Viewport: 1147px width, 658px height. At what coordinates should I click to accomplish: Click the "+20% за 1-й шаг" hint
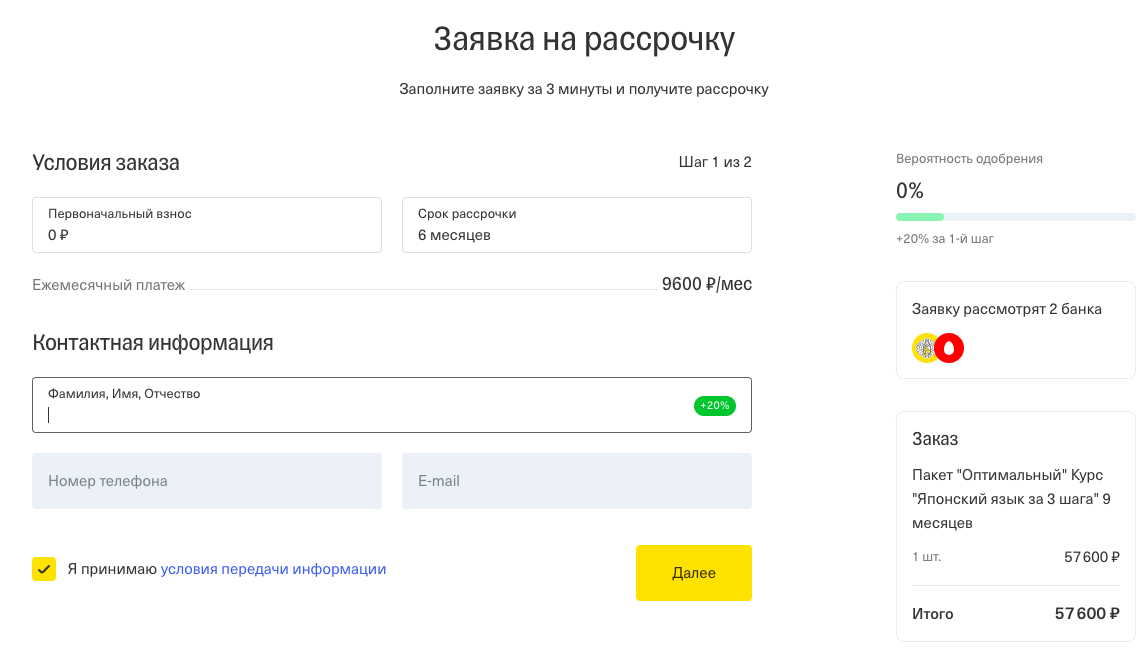pos(944,239)
